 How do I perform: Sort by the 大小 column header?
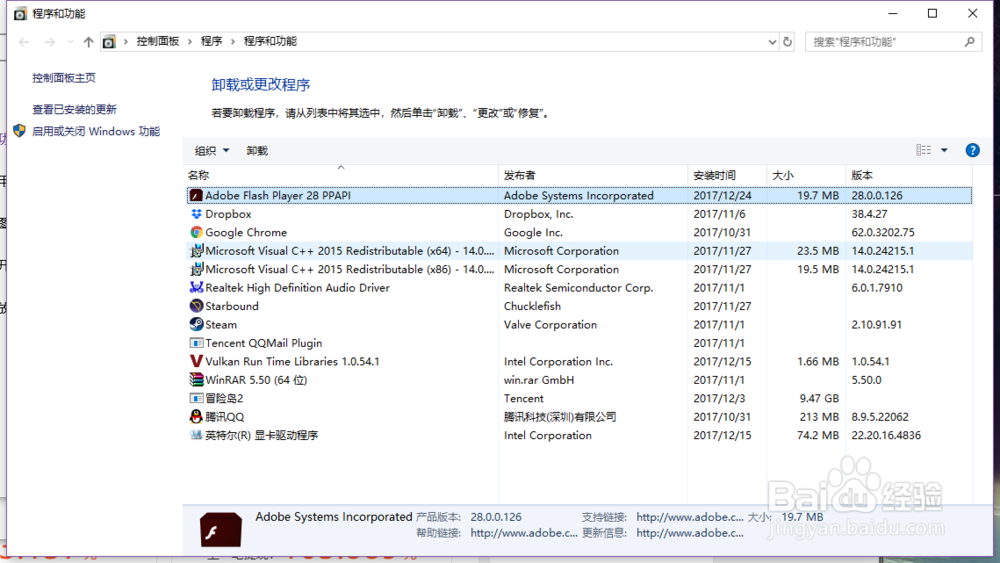(806, 175)
